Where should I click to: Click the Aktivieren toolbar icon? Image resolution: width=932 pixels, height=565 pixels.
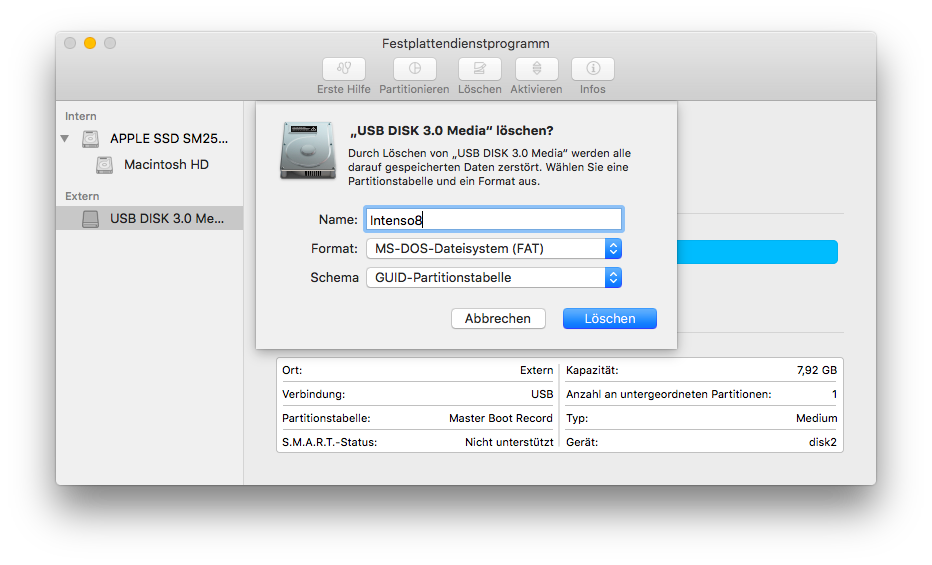[536, 69]
